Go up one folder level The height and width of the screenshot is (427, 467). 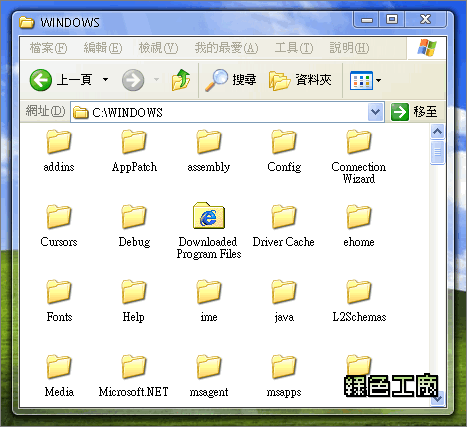(181, 80)
